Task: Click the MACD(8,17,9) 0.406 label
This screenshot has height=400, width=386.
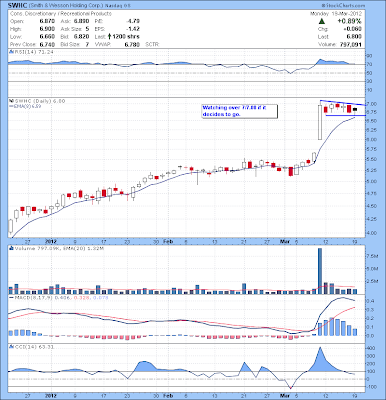Action: point(43,297)
